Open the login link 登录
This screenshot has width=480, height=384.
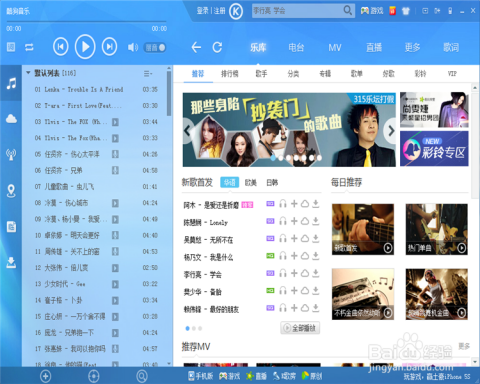point(202,11)
